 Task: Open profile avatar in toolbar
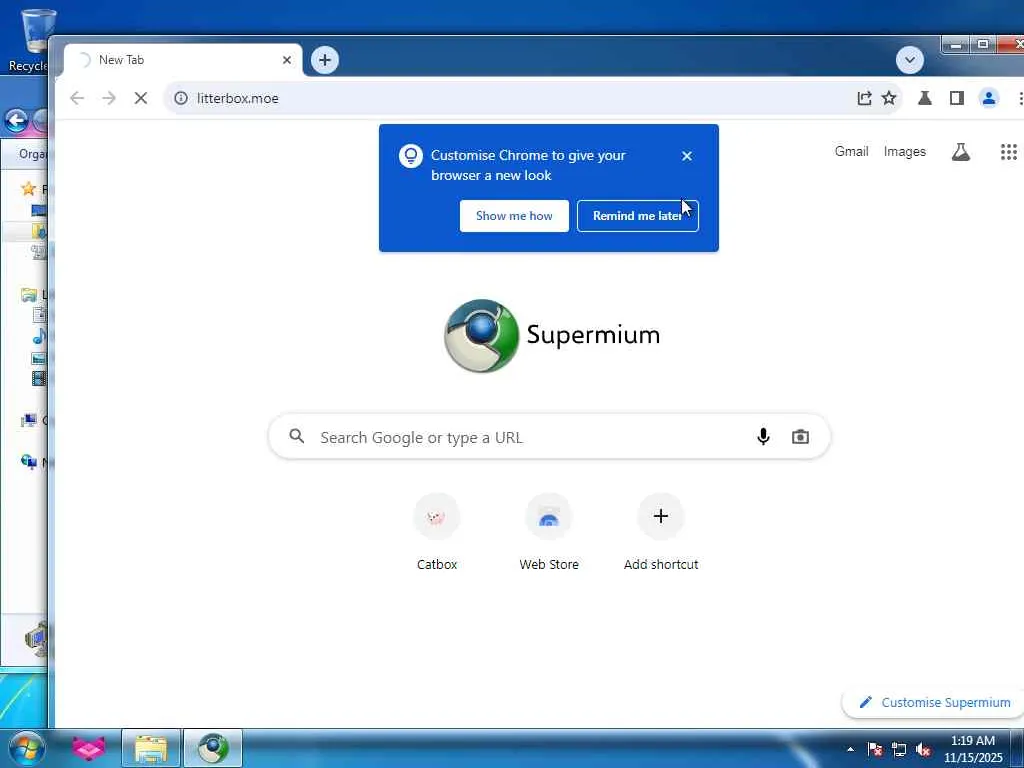tap(989, 98)
